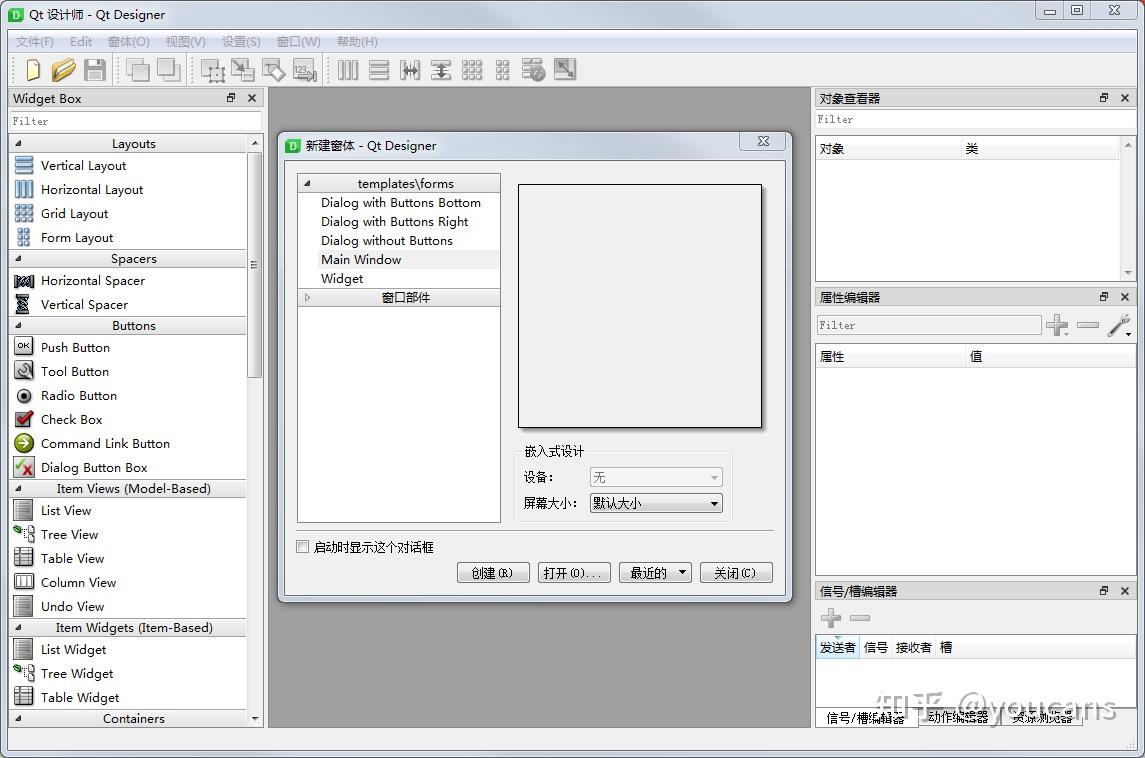The height and width of the screenshot is (758, 1145).
Task: Select the Check Box widget in Widget Box
Action: (x=71, y=419)
